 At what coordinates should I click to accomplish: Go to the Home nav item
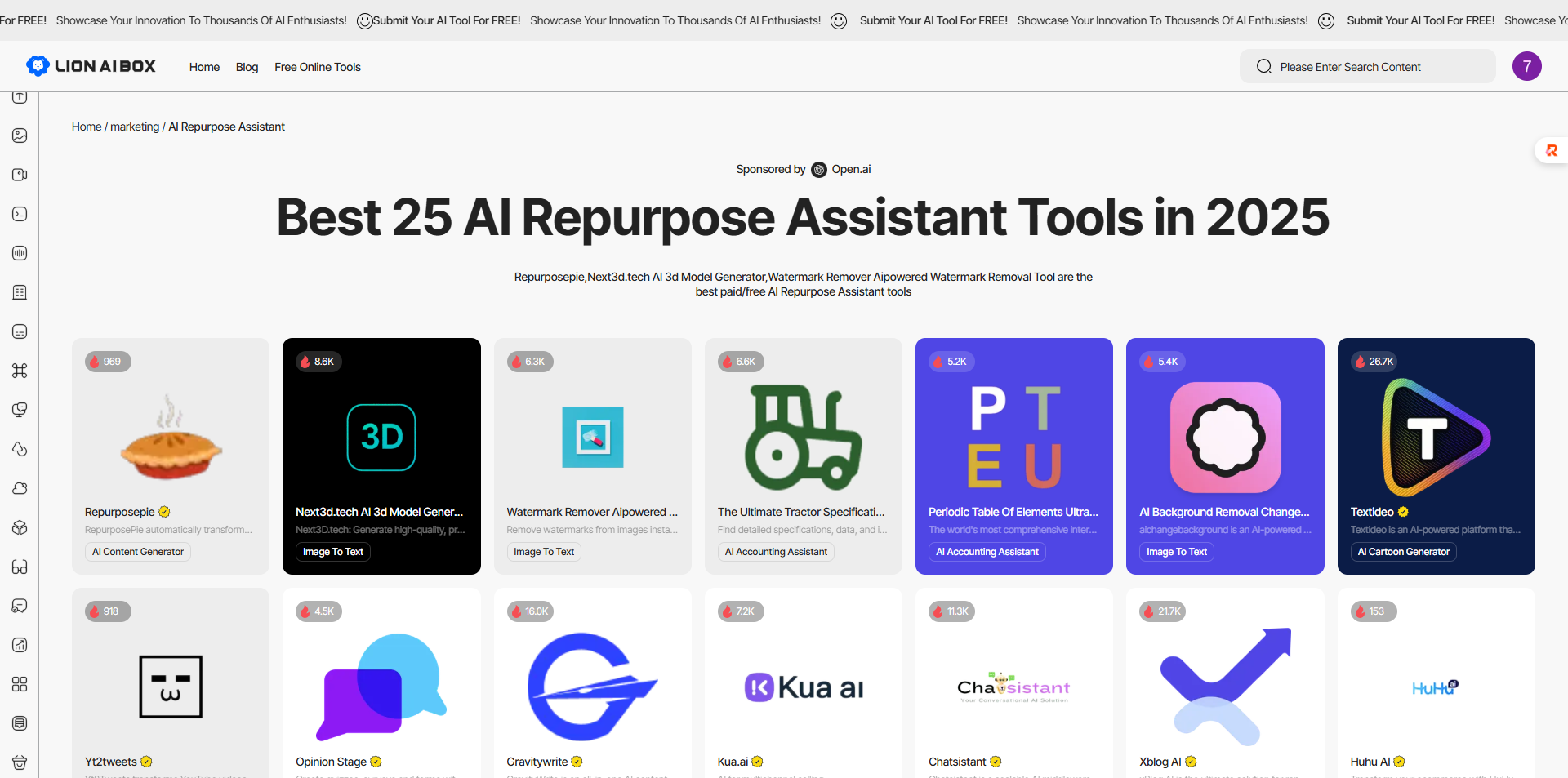204,67
